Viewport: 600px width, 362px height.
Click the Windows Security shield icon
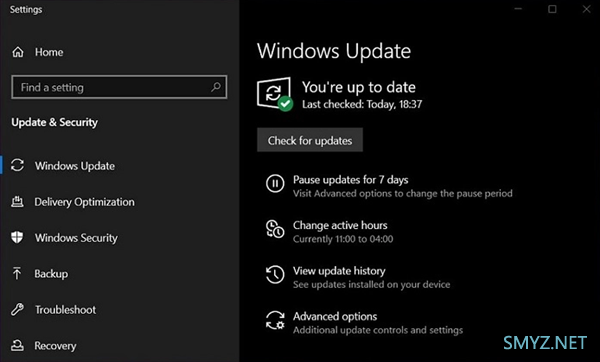click(17, 237)
